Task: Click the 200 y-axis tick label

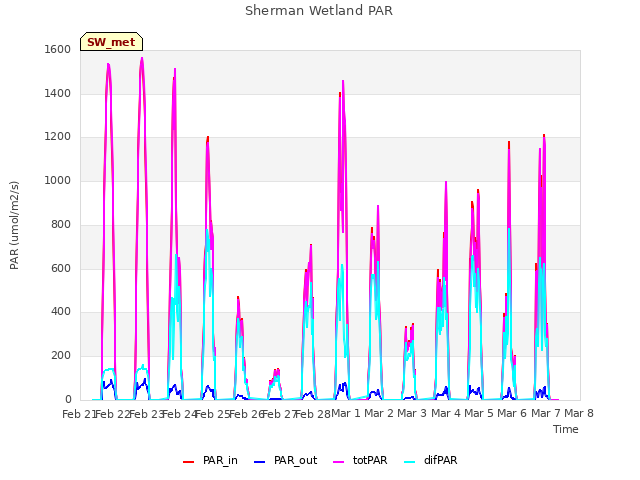Action: (61, 356)
